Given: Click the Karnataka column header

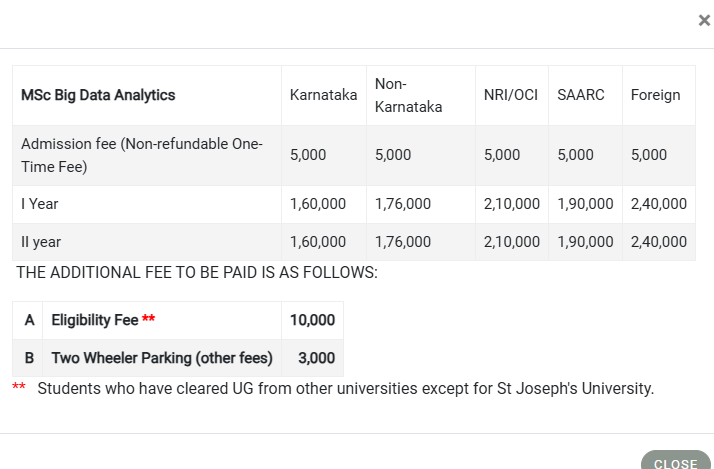Looking at the screenshot, I should coord(323,95).
